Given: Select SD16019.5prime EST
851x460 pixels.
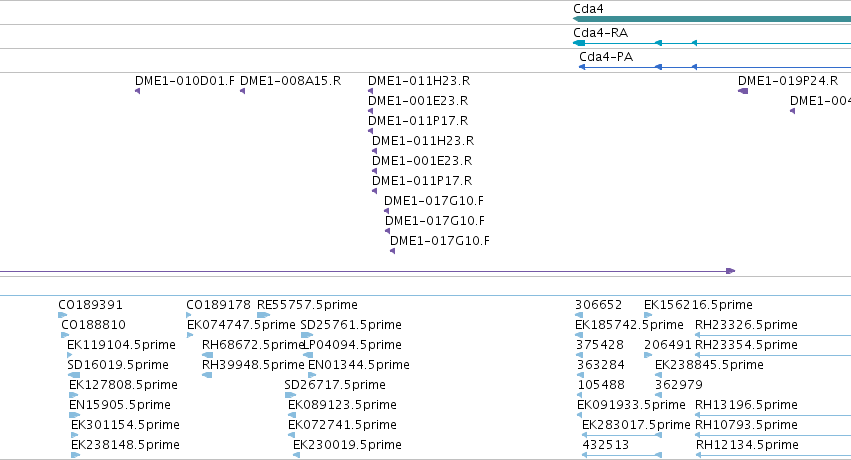Looking at the screenshot, I should coord(118,365).
